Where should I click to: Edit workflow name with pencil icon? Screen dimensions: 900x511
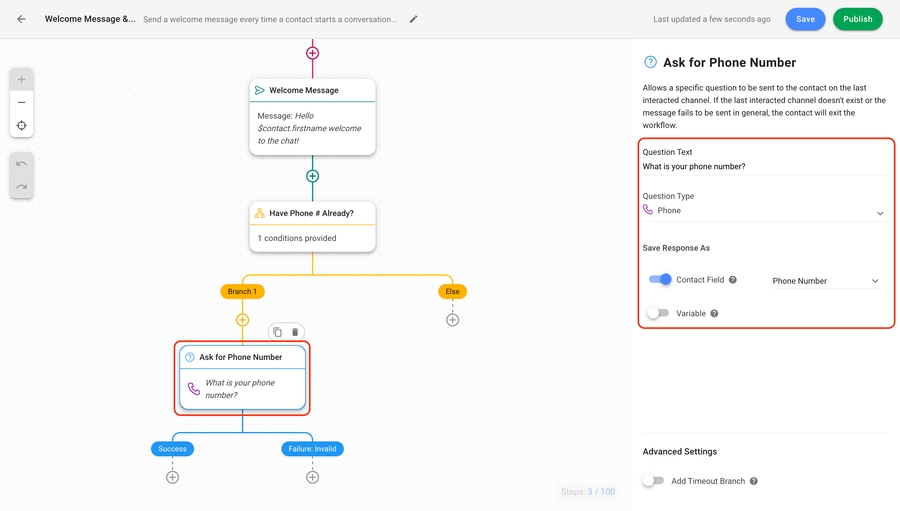[414, 19]
